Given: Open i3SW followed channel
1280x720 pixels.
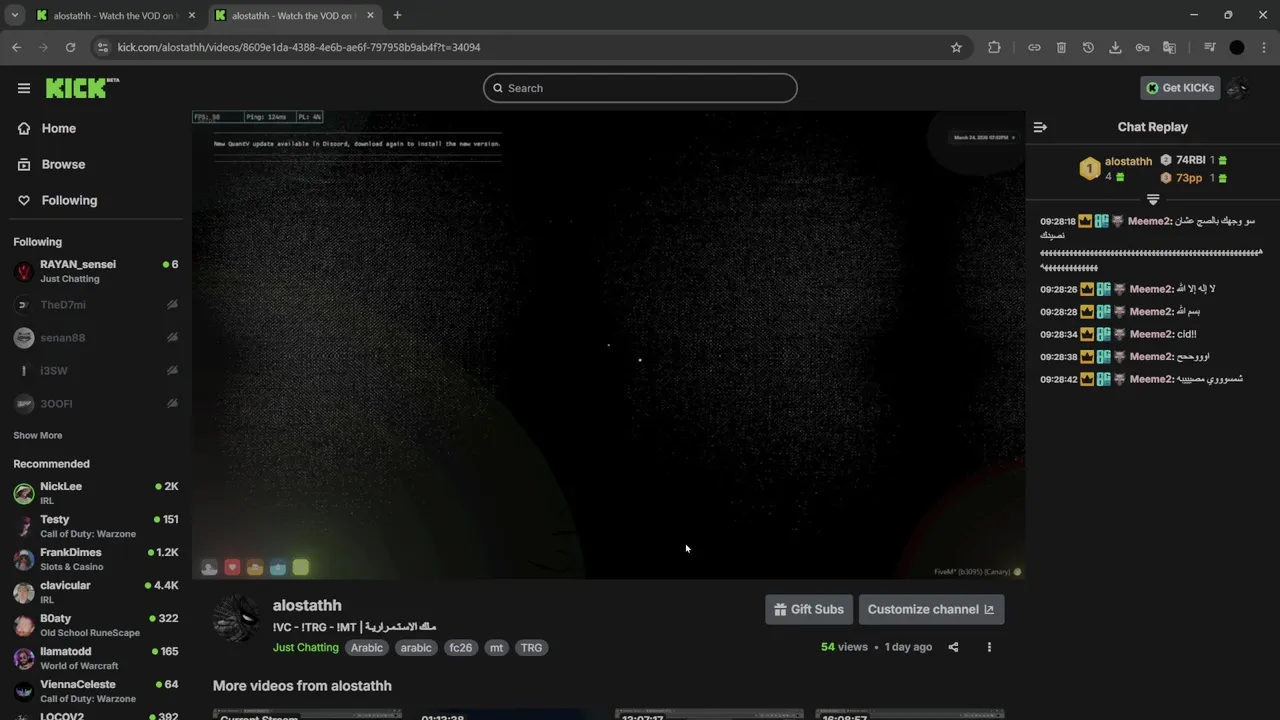Looking at the screenshot, I should 96,371.
